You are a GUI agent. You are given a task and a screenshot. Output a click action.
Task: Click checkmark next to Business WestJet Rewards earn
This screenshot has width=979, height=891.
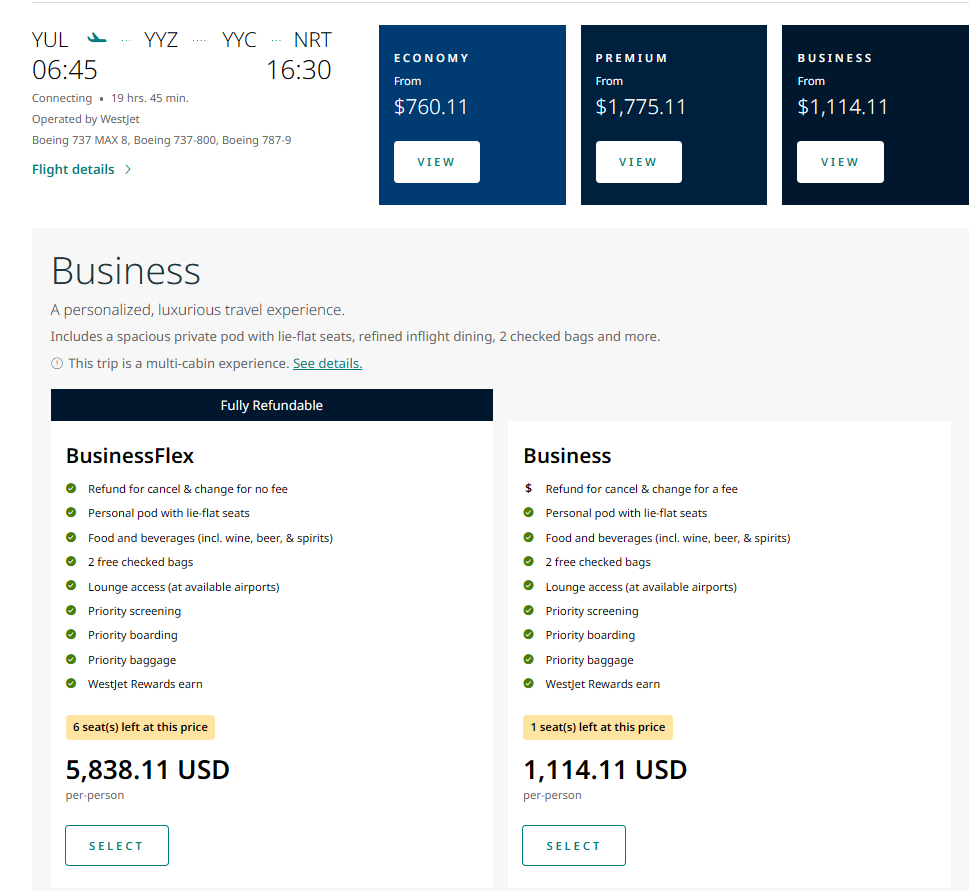(x=528, y=684)
